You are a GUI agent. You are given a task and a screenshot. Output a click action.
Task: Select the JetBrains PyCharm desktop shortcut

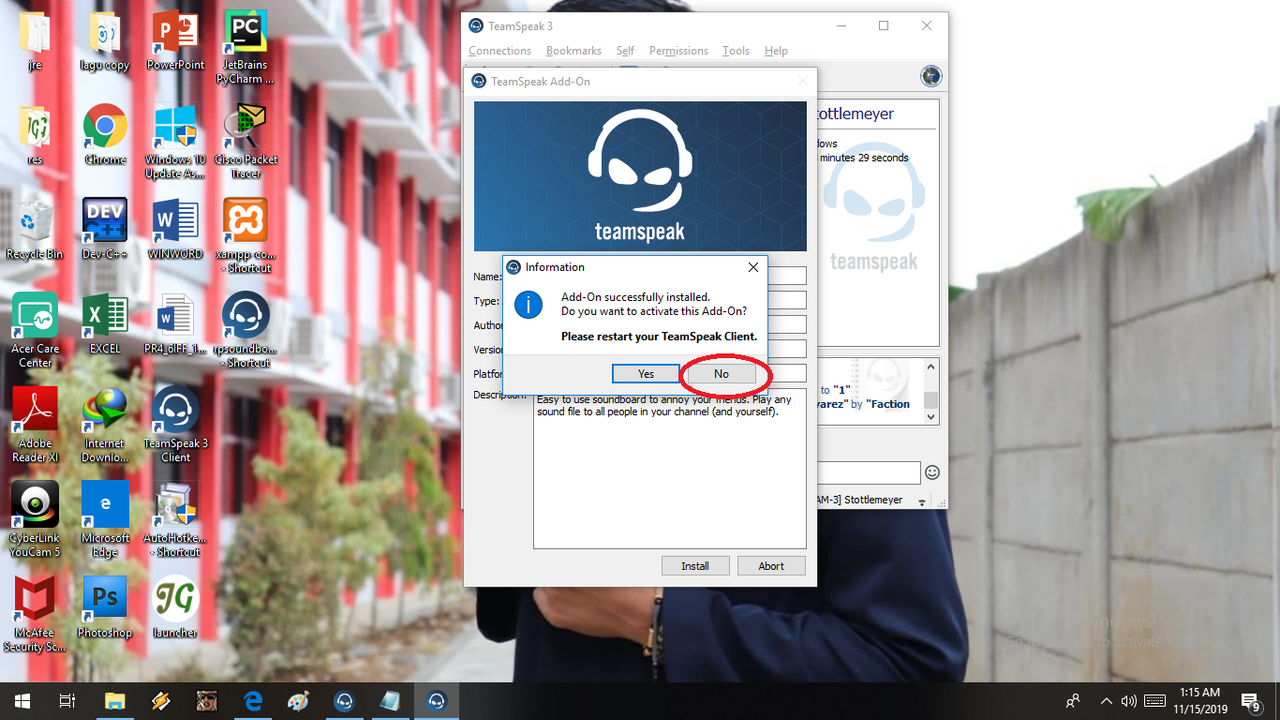(x=245, y=48)
